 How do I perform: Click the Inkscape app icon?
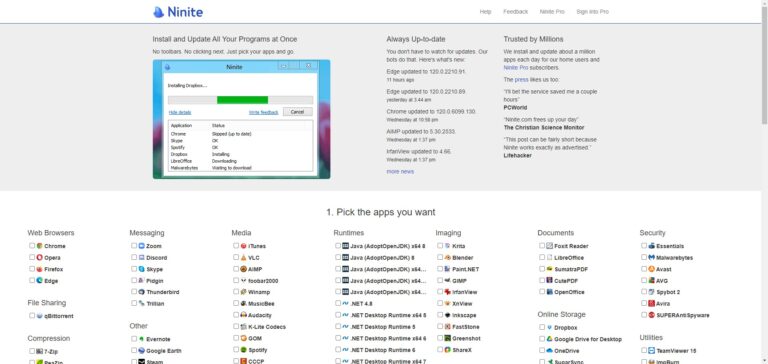point(447,315)
